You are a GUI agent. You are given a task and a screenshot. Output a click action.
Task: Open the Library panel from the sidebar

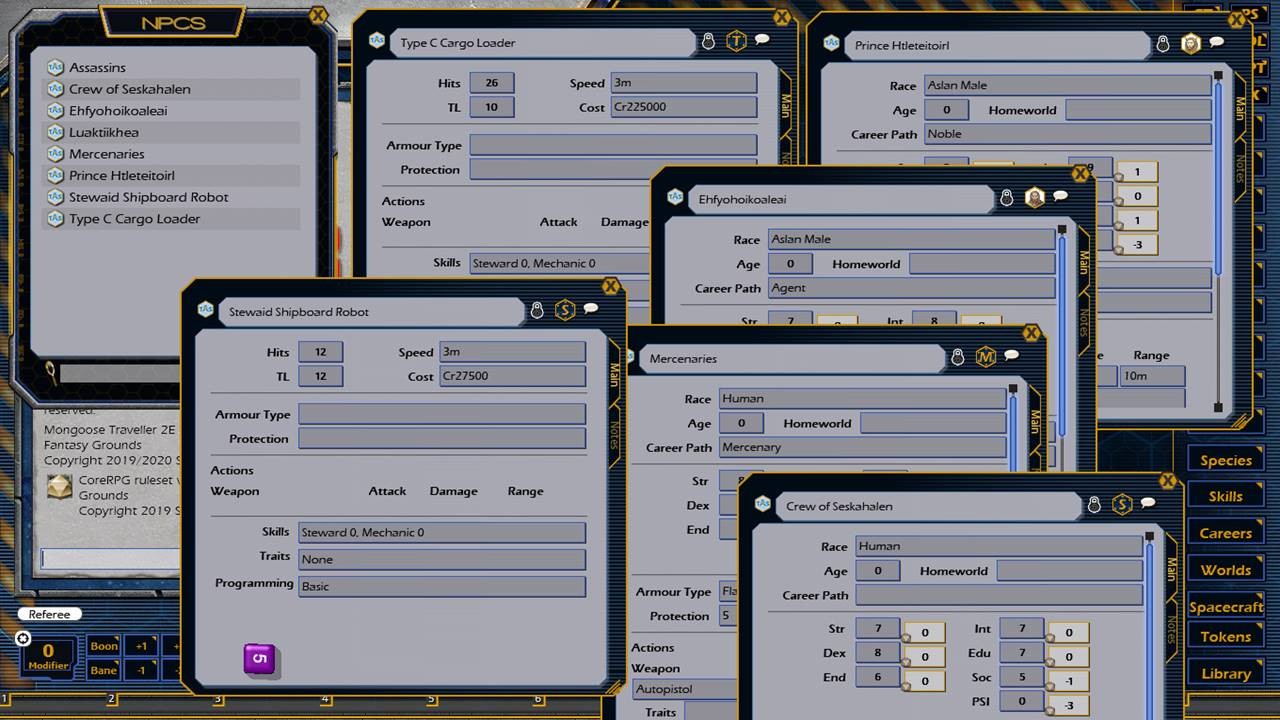point(1225,673)
